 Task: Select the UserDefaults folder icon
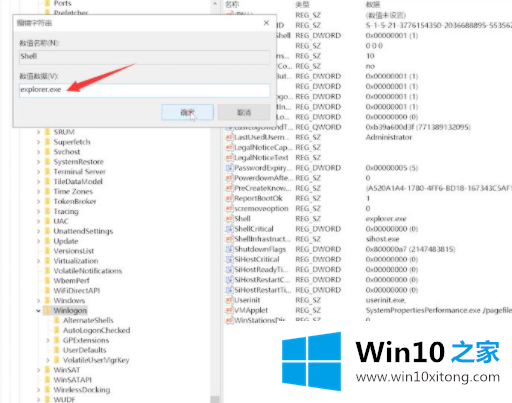click(57, 350)
